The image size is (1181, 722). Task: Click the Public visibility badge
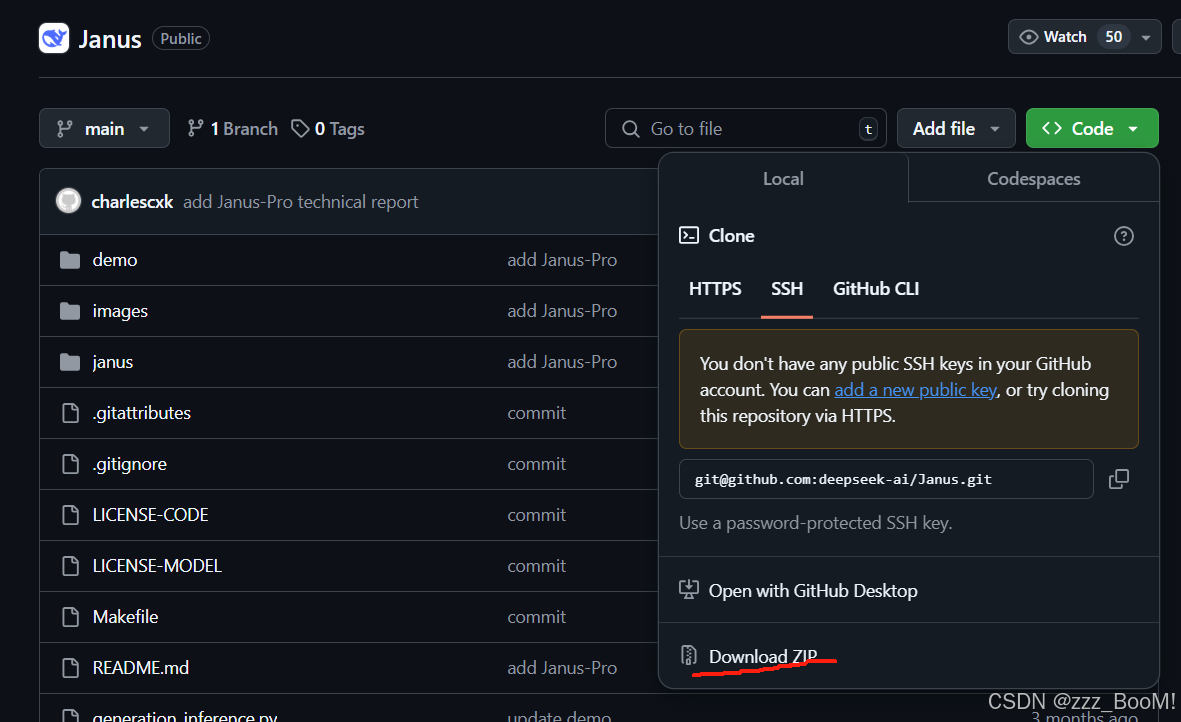click(181, 38)
